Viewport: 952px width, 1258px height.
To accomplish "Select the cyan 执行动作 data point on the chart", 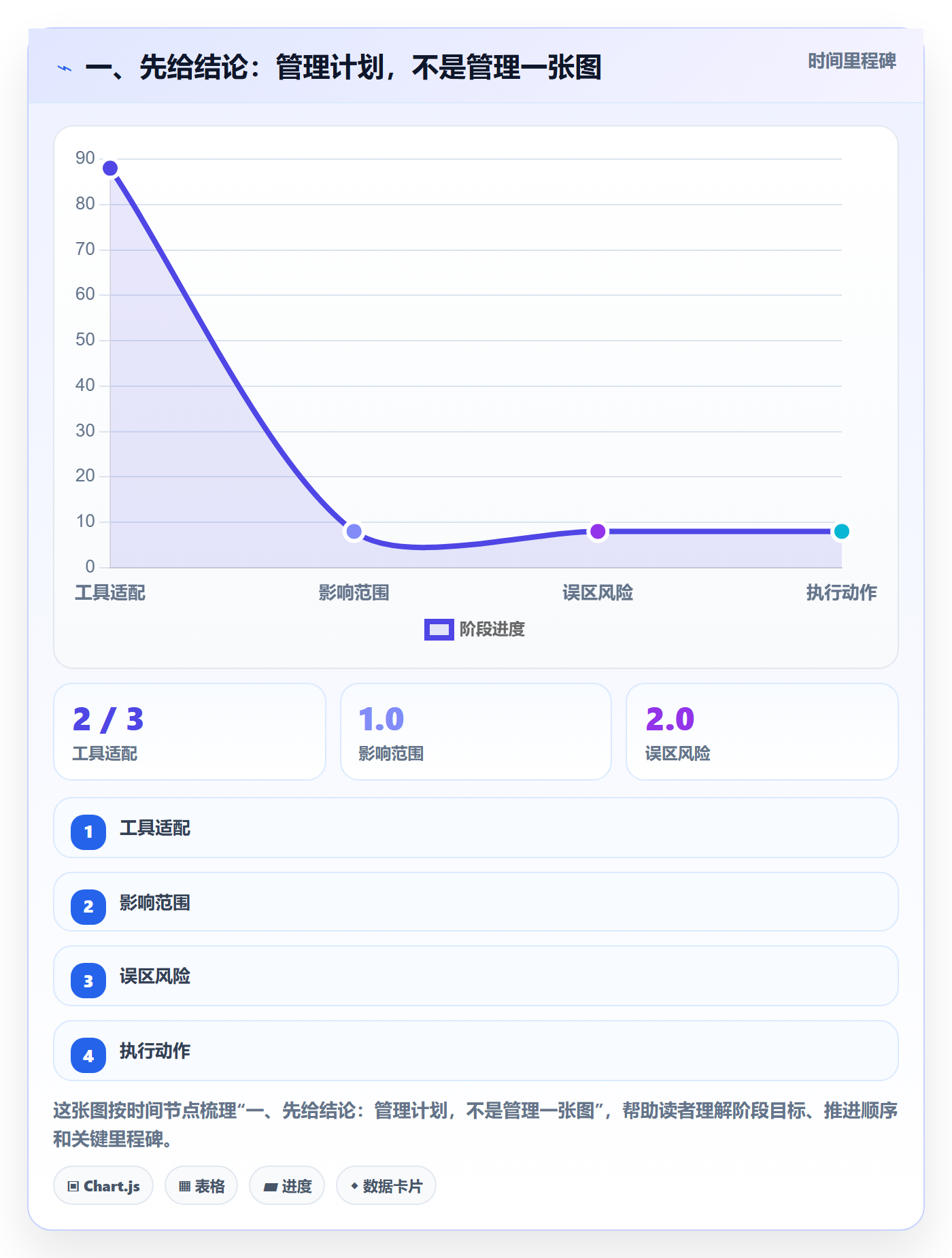I will 841,531.
